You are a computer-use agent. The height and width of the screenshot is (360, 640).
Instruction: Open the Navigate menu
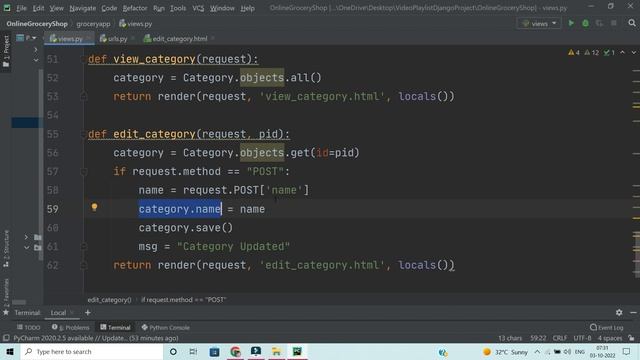click(x=82, y=8)
